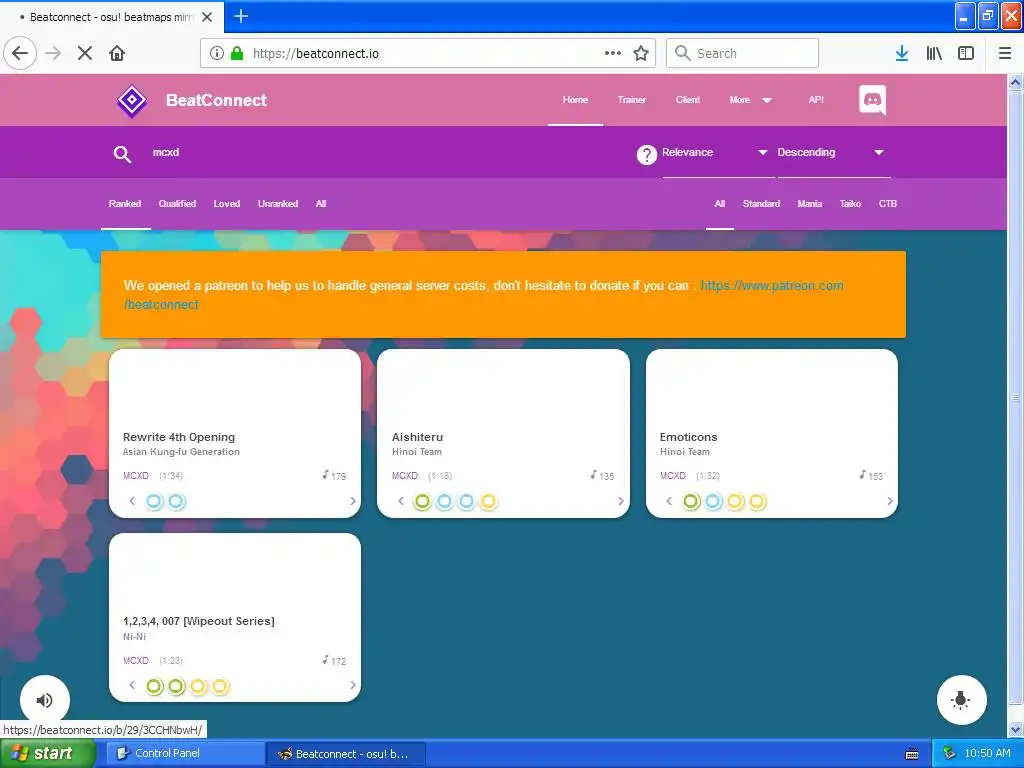
Task: Click the mcxd beatmap search field
Action: click(385, 153)
